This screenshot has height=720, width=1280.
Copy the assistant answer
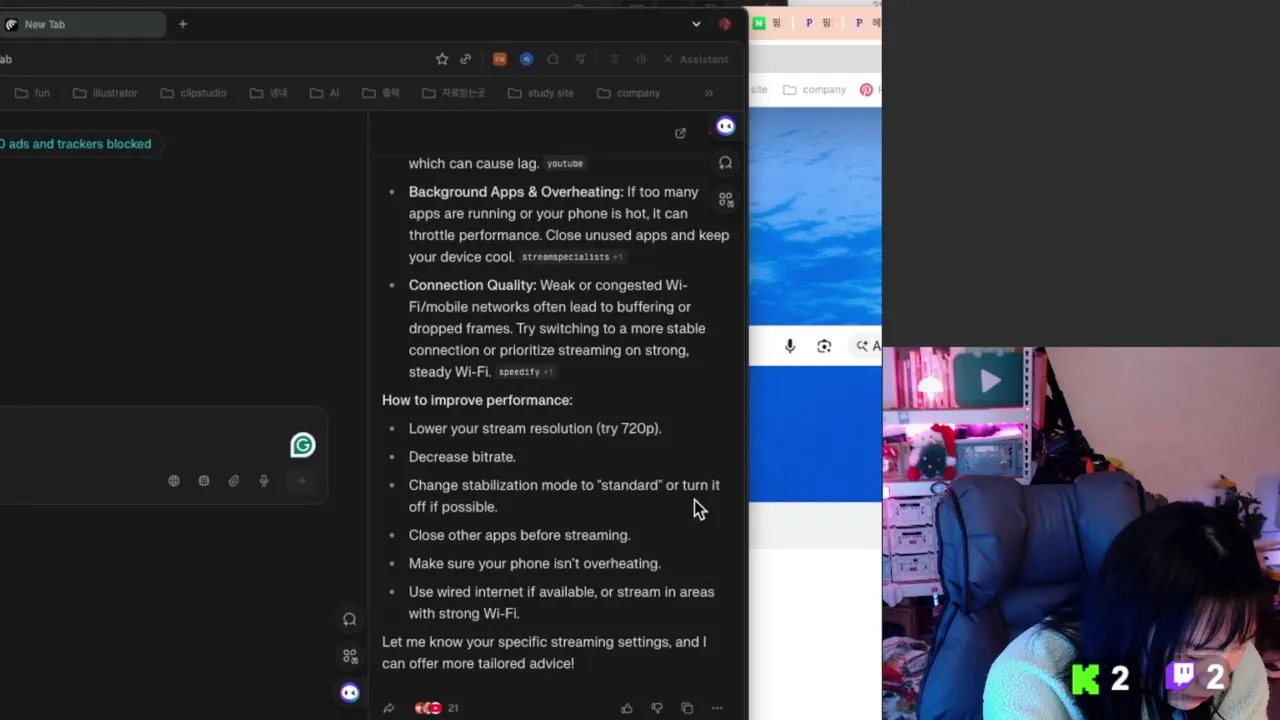[687, 708]
